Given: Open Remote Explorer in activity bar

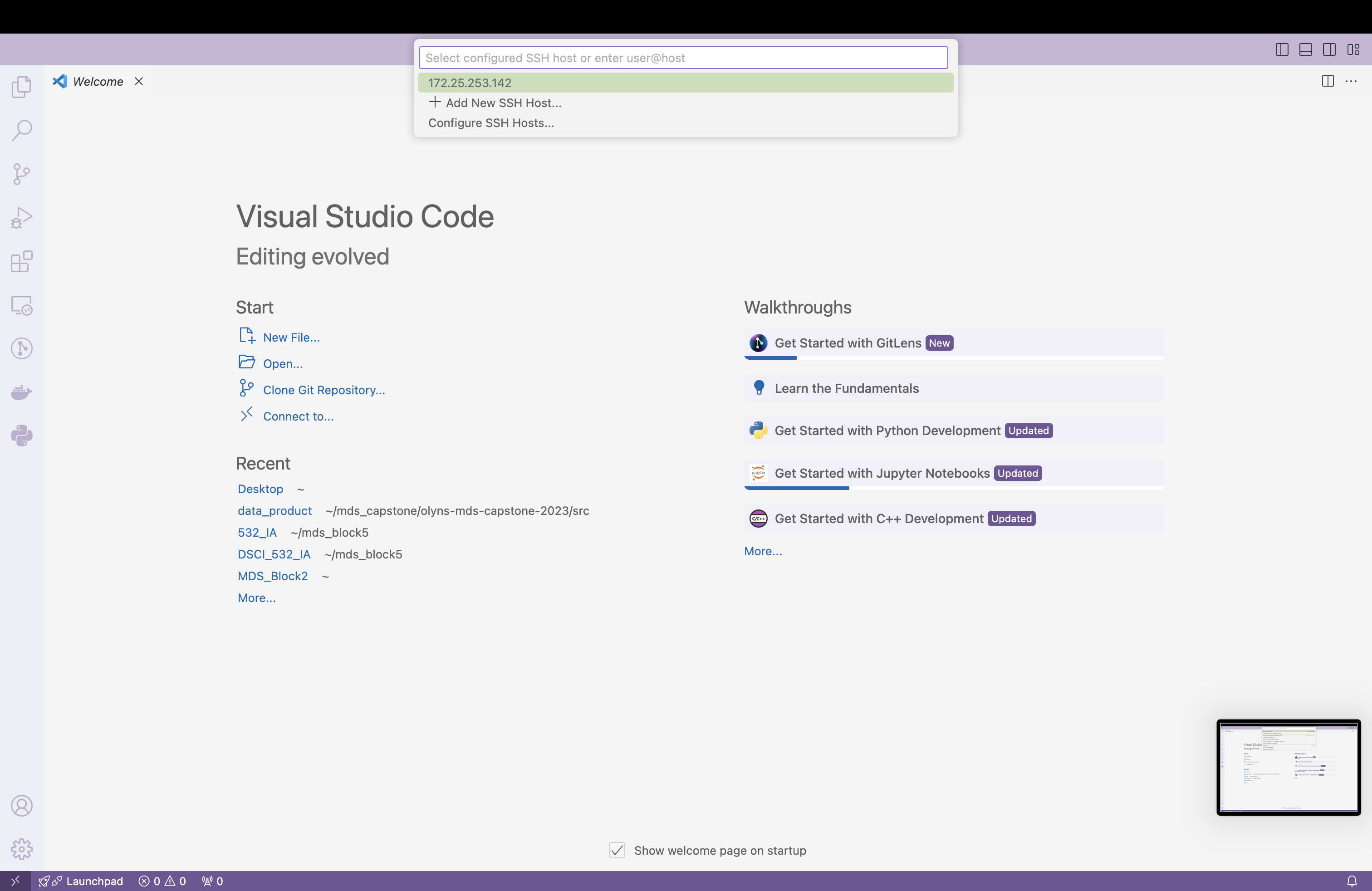Looking at the screenshot, I should coord(21,305).
